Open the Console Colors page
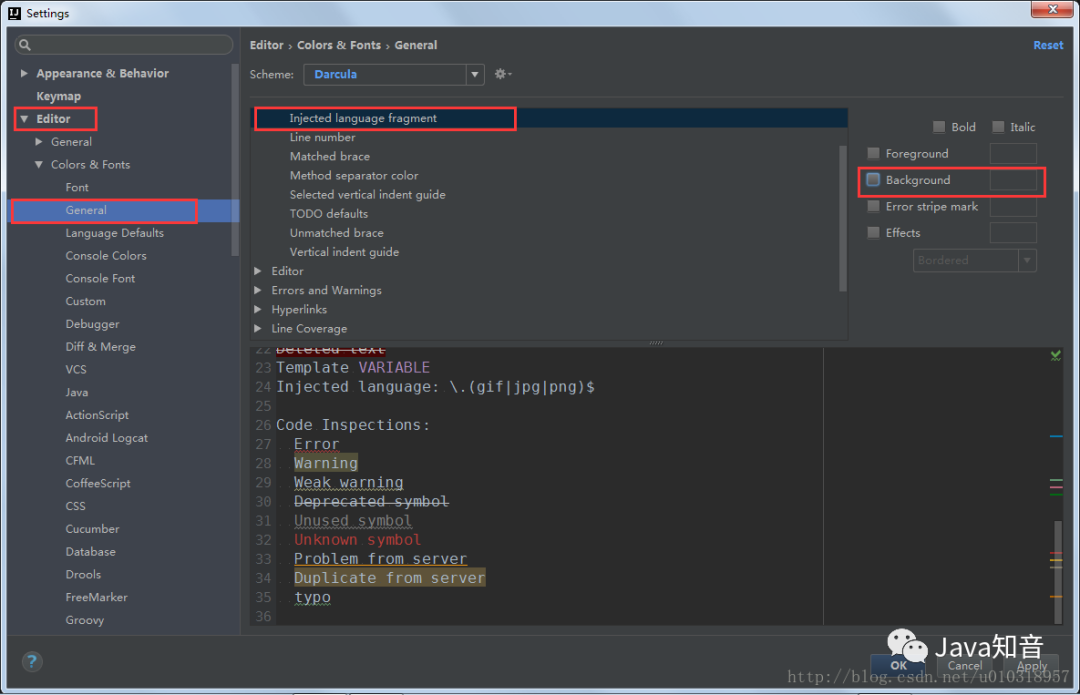 click(106, 256)
